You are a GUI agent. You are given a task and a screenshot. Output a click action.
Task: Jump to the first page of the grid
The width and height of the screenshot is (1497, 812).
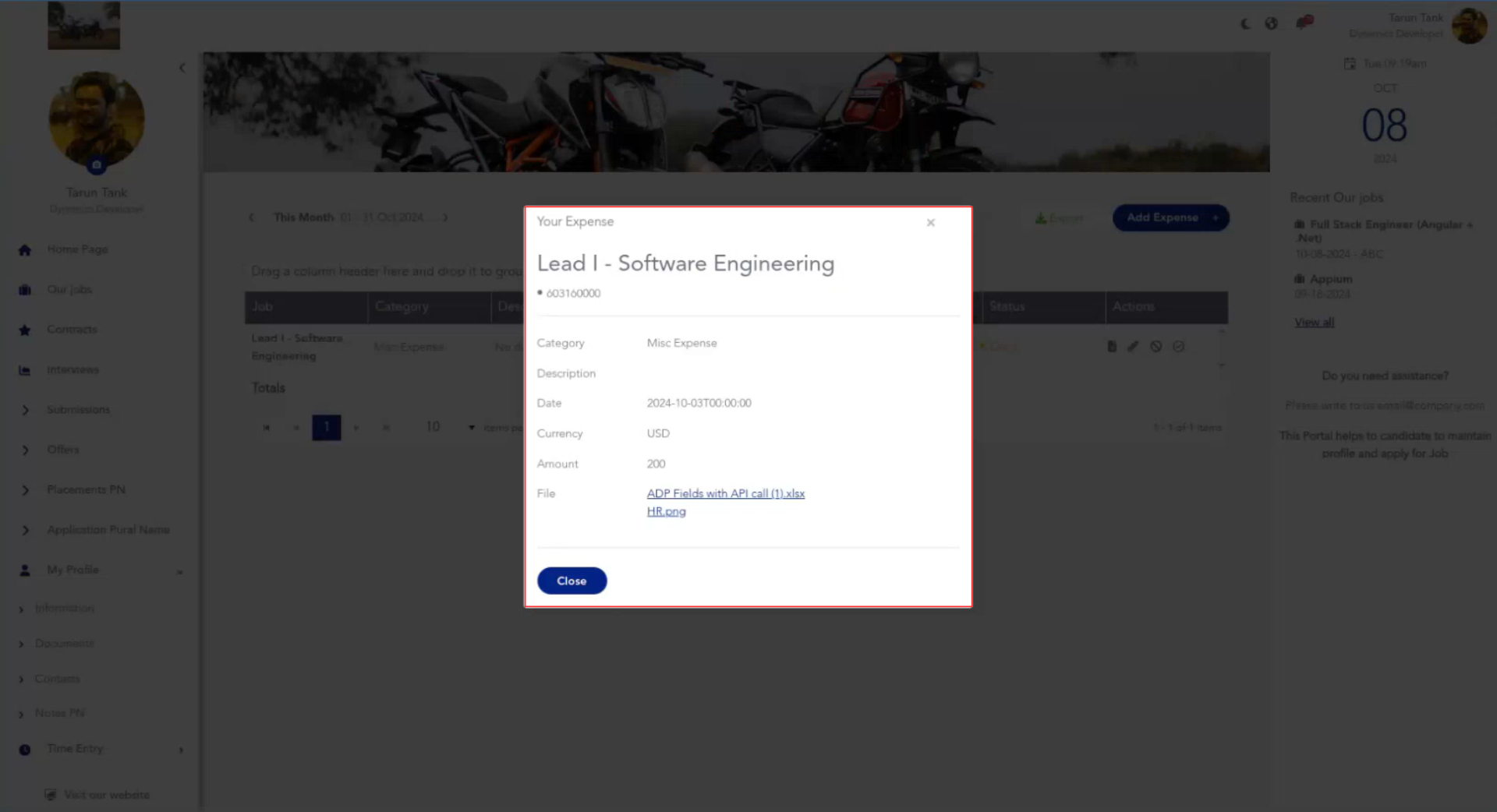click(x=266, y=427)
